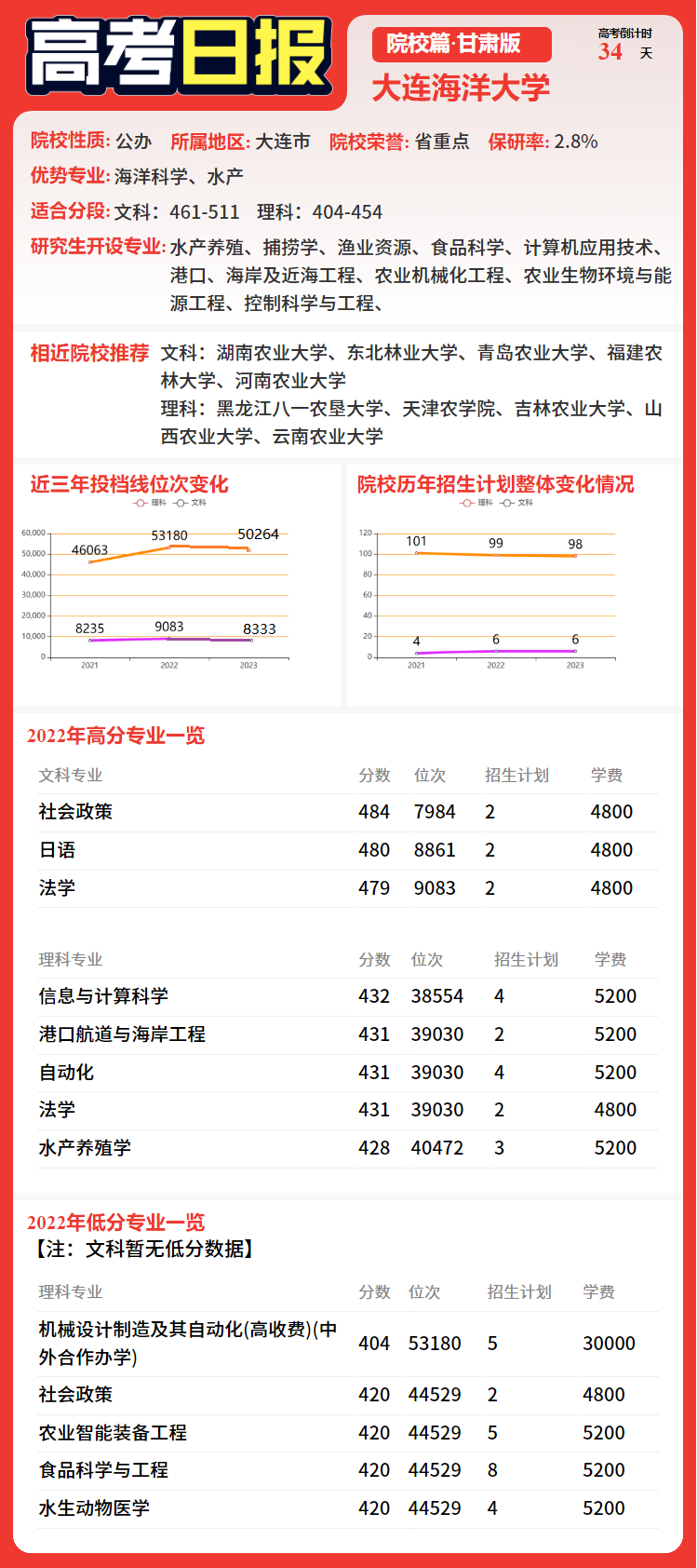697x1568 pixels.
Task: Click the 院校历年招生计划整体变化情况 chart title
Action: click(x=495, y=484)
